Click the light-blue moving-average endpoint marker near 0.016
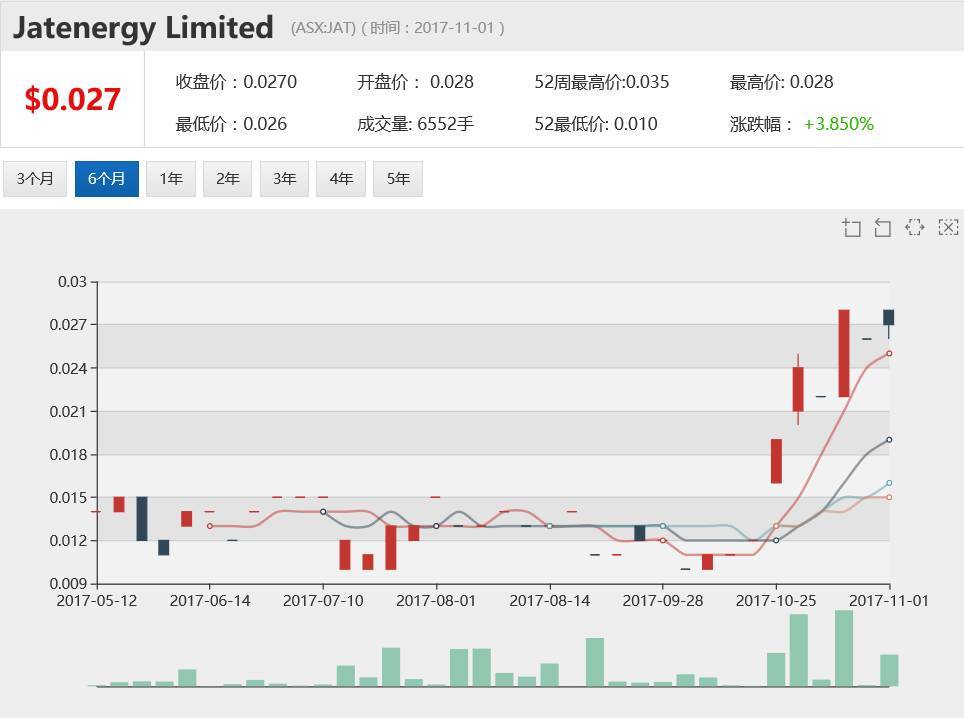This screenshot has height=718, width=964. coord(889,483)
